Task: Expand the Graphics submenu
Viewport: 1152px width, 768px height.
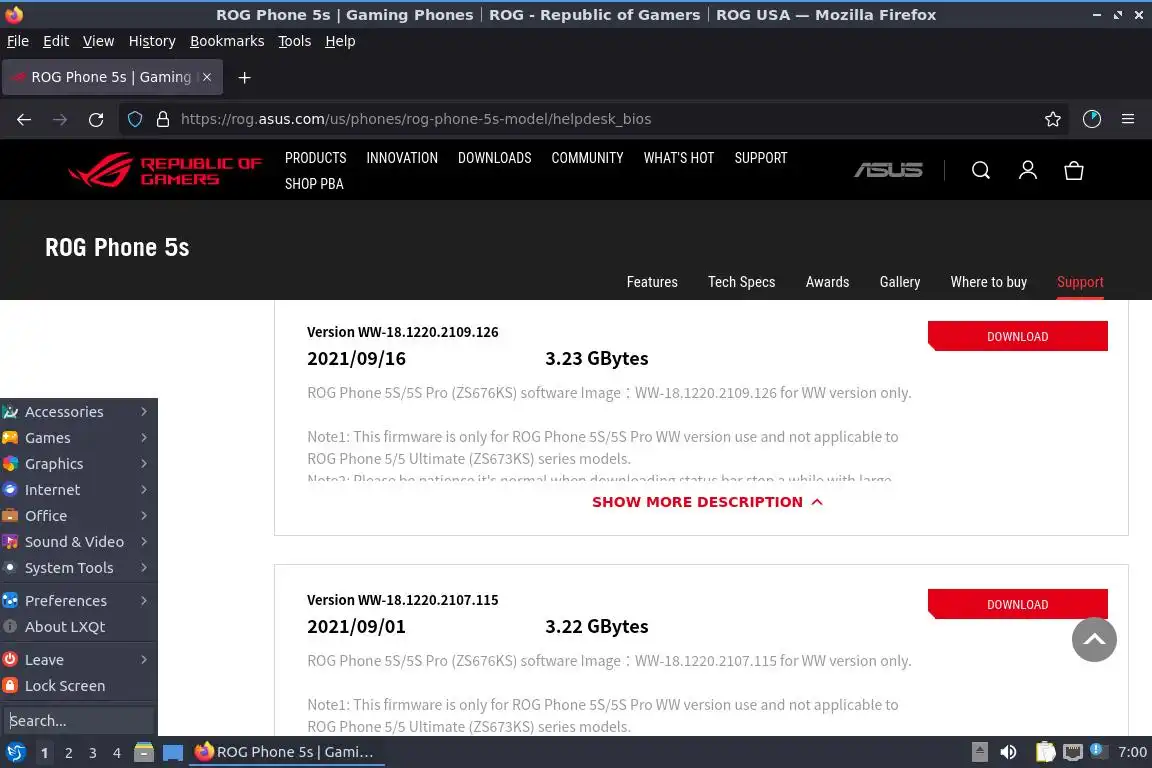Action: point(79,464)
